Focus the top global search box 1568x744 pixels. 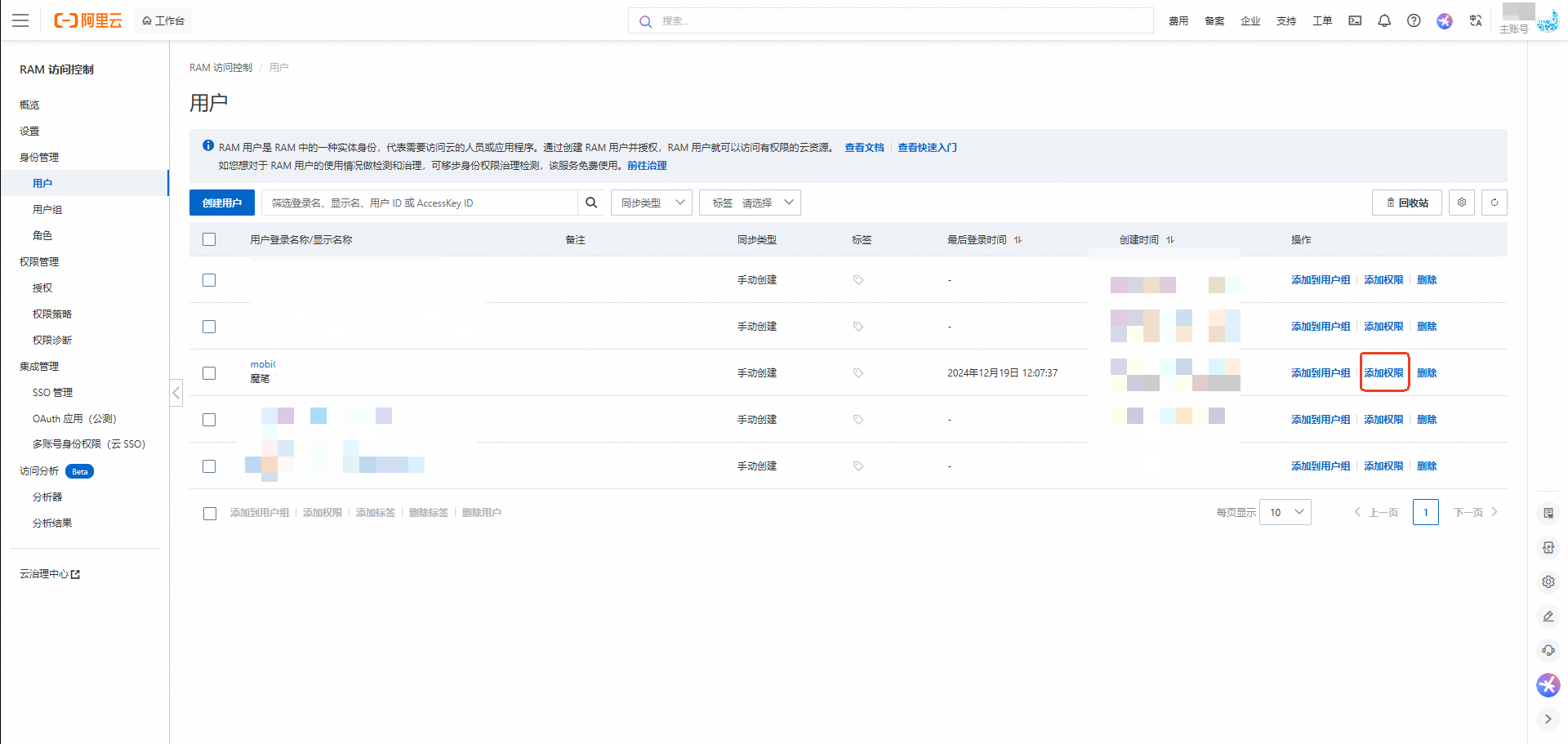[891, 20]
